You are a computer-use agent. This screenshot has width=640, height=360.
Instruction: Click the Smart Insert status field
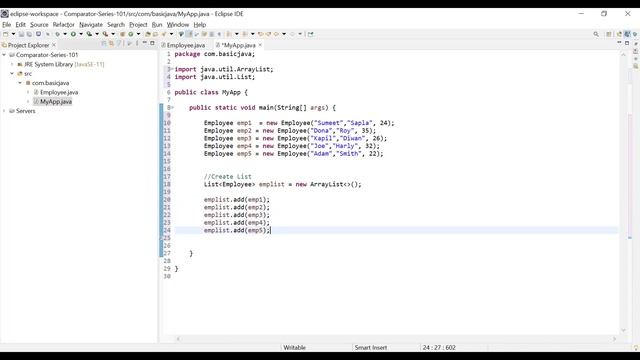point(371,348)
